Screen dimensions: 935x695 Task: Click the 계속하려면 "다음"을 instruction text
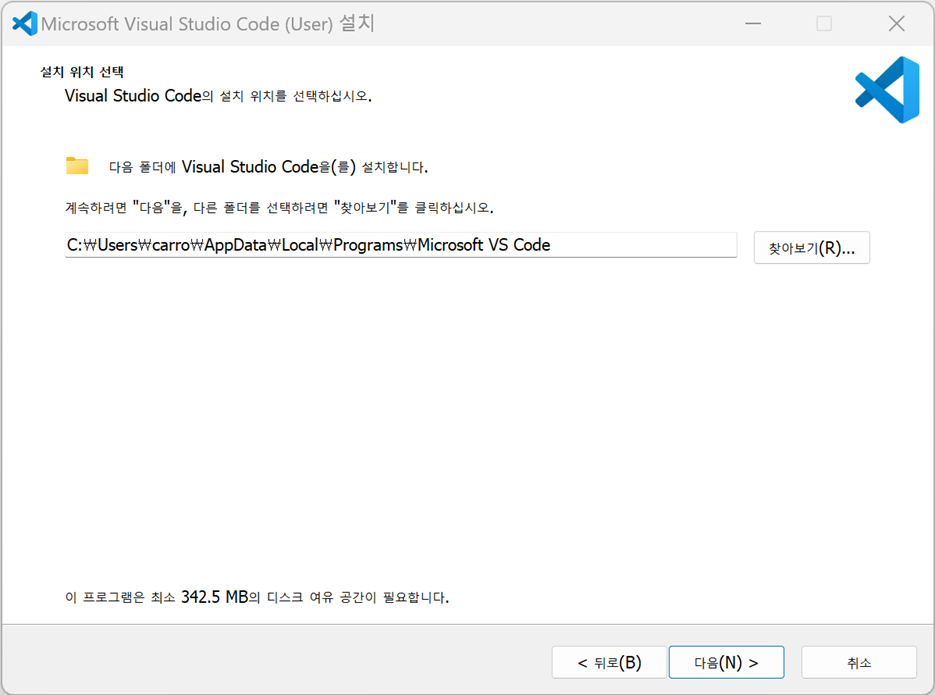point(279,207)
